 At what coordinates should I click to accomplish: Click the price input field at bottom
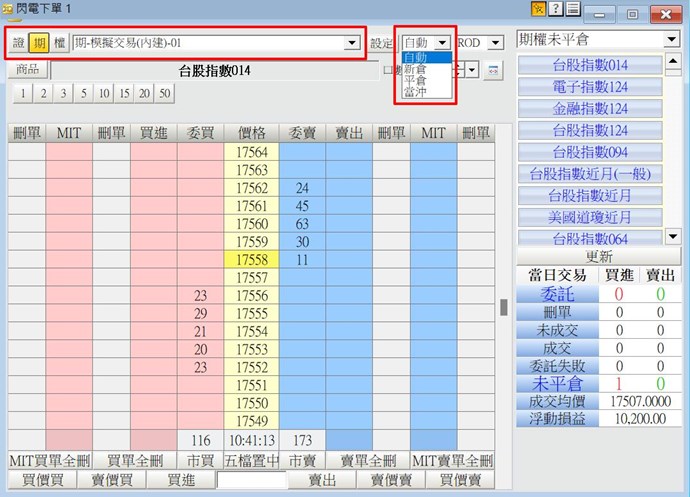coord(252,481)
